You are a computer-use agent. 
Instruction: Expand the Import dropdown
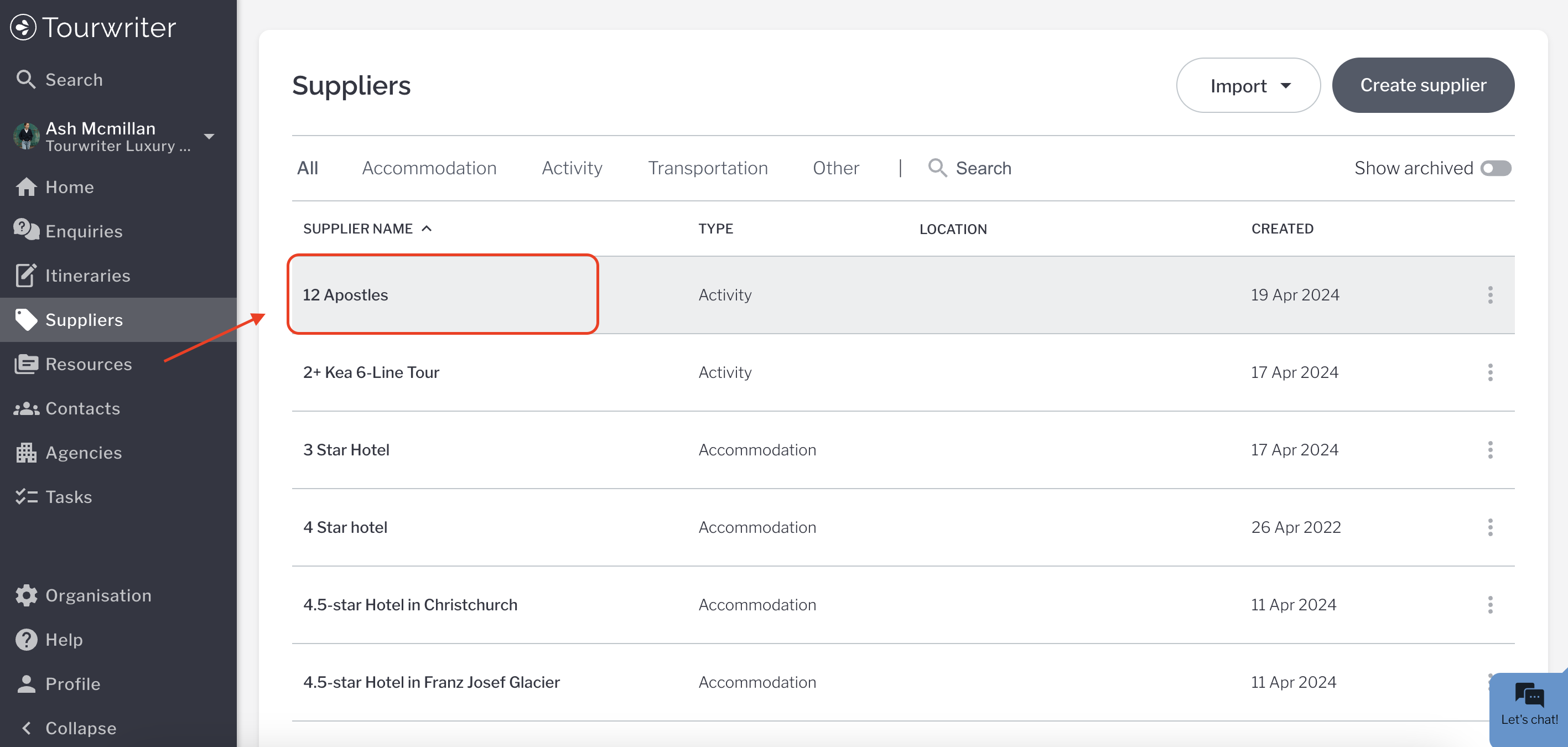click(1248, 85)
